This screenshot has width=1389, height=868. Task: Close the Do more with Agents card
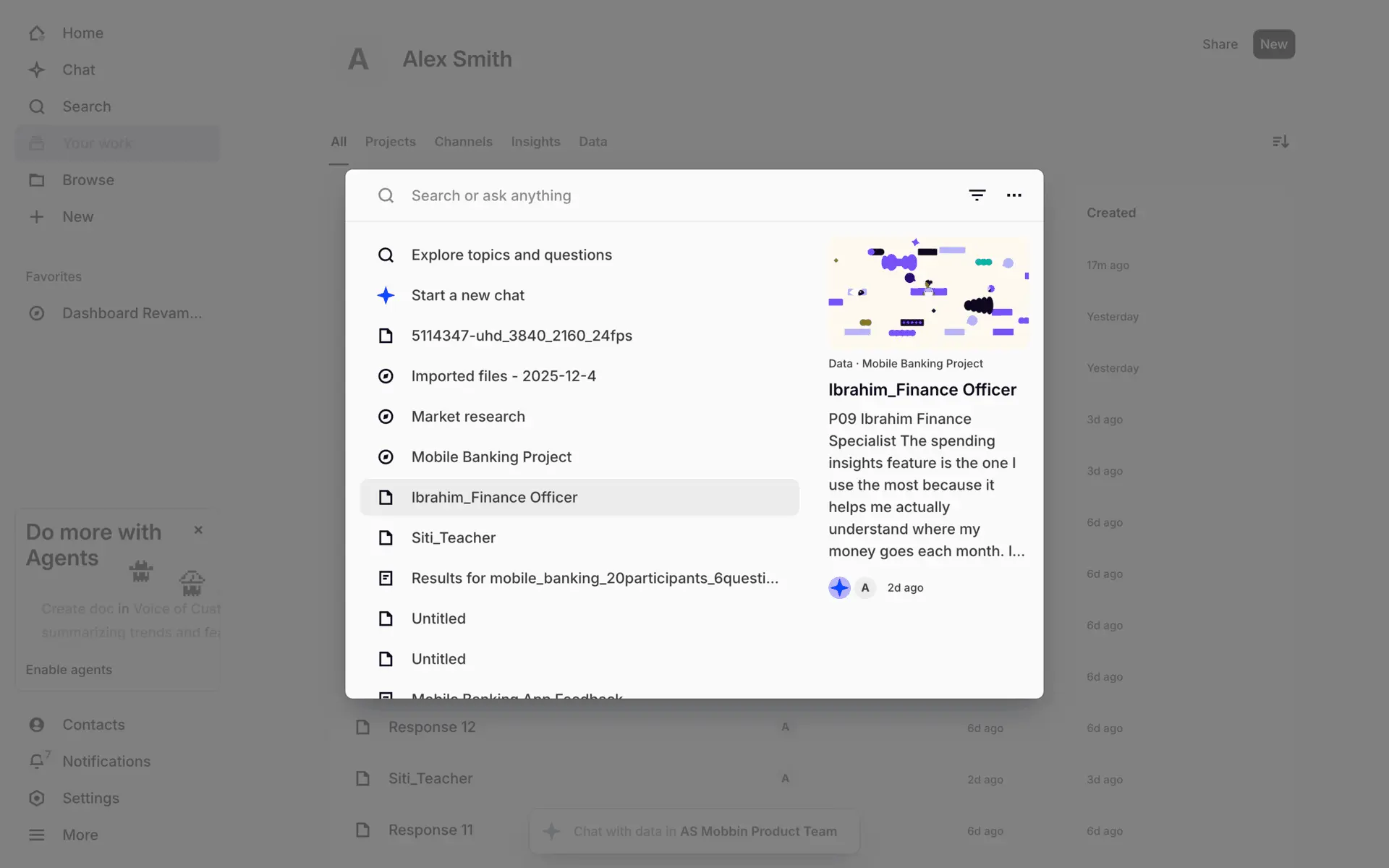(198, 530)
